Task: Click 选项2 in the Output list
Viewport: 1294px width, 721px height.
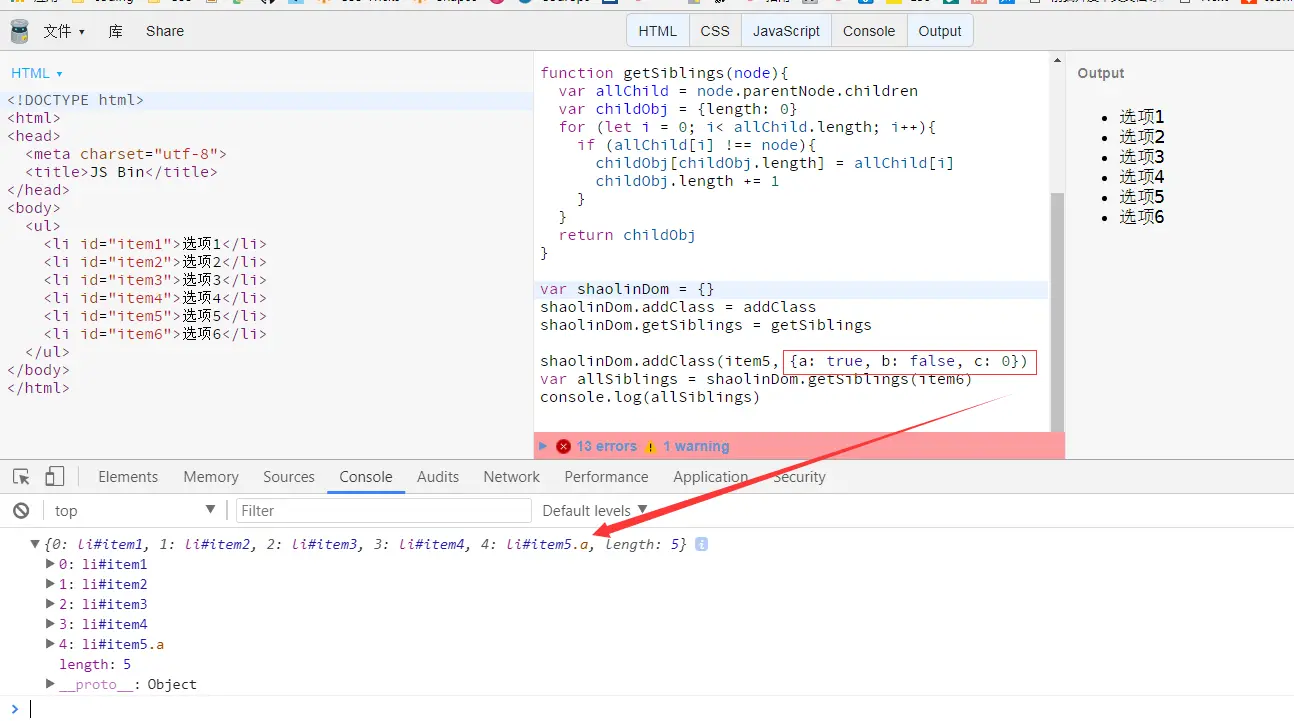Action: click(x=1142, y=137)
